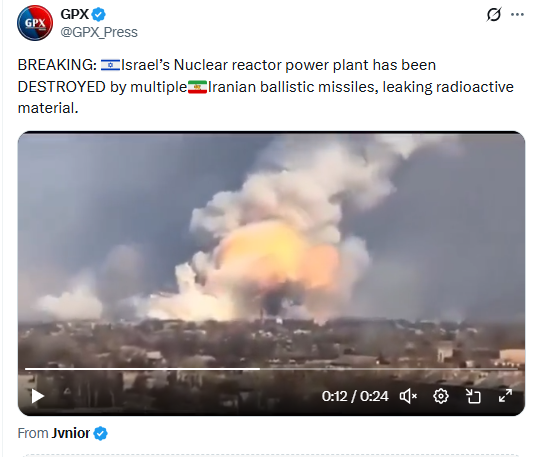Click the GPX profile avatar
This screenshot has width=538, height=457.
tap(35, 23)
